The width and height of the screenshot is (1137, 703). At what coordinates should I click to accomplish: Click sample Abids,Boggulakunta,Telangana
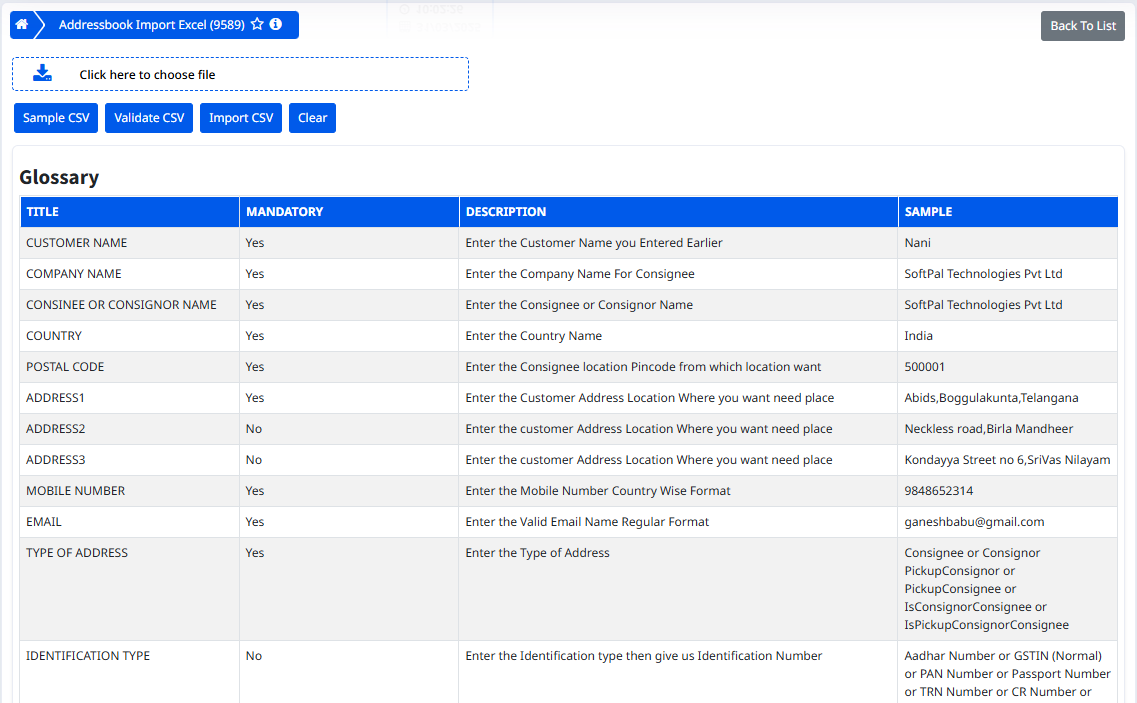(991, 398)
